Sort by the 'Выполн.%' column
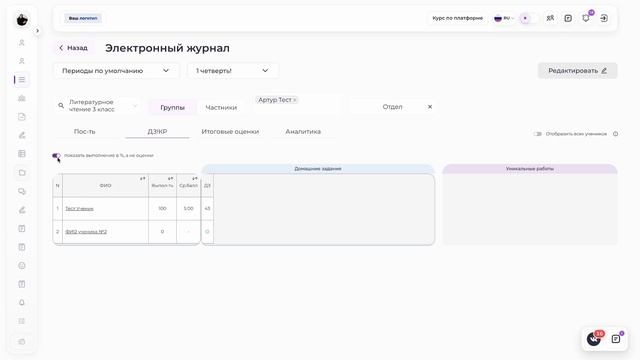 click(170, 179)
